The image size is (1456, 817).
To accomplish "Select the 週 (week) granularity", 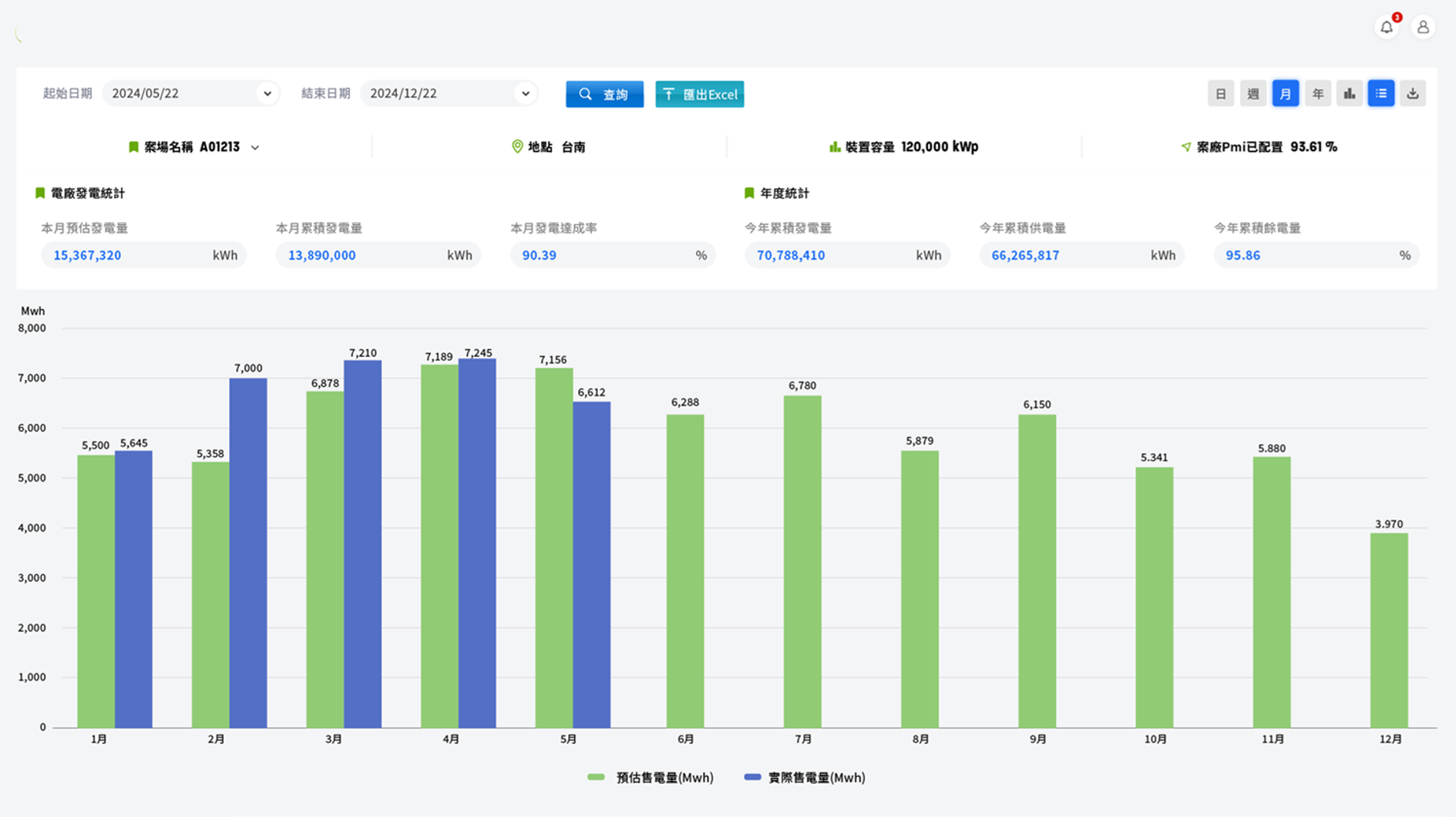I will click(x=1253, y=94).
